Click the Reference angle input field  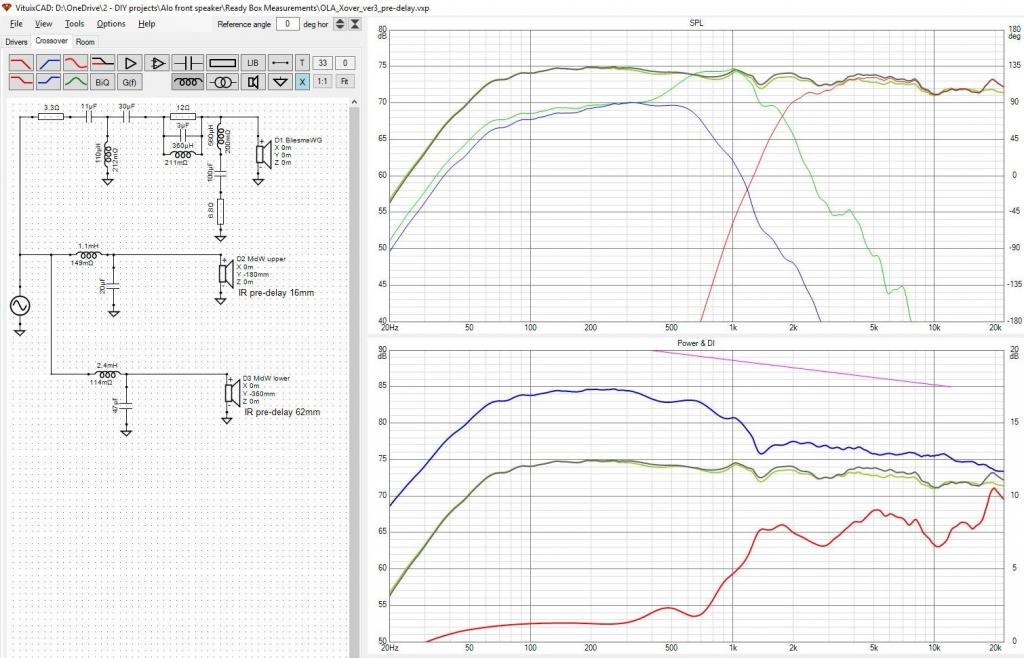[x=287, y=24]
